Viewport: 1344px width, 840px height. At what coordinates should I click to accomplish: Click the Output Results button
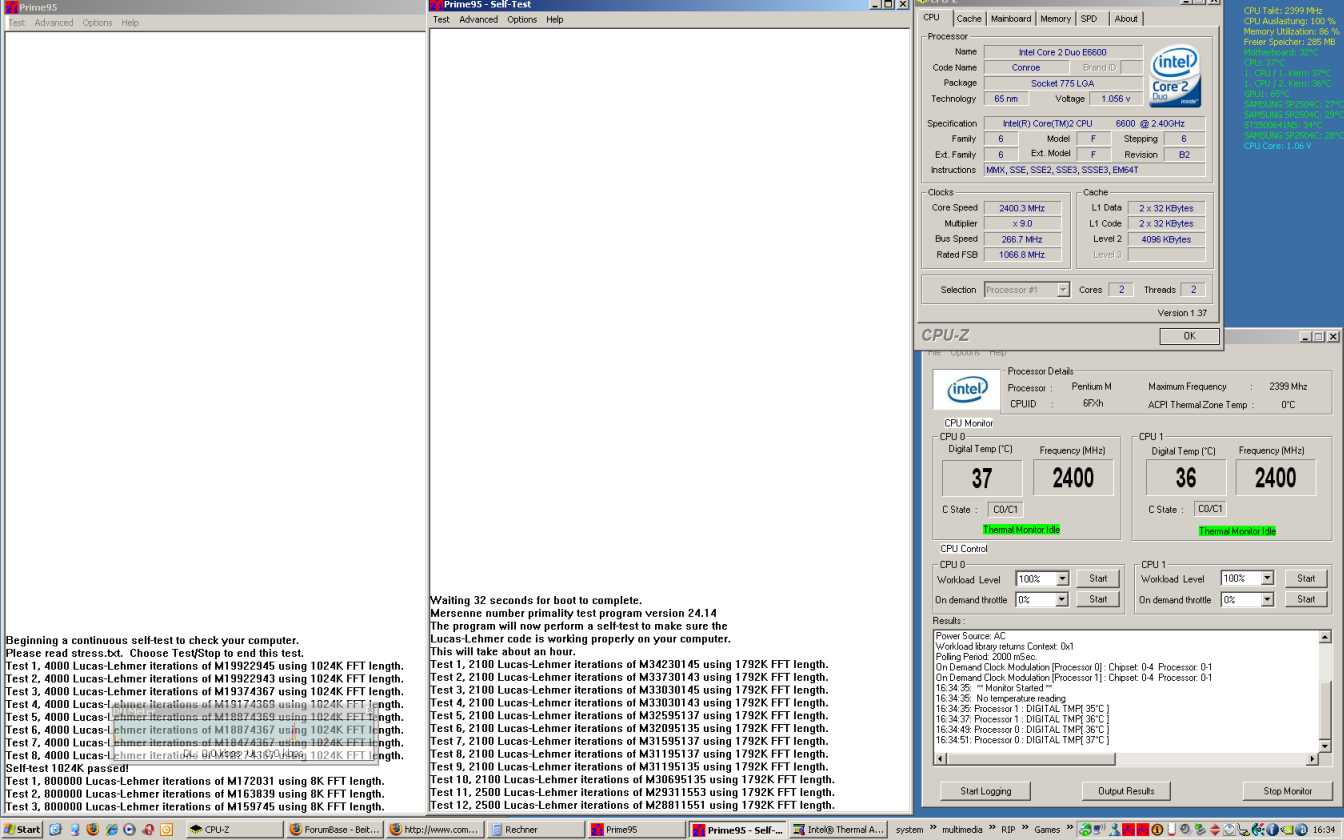tap(1126, 791)
